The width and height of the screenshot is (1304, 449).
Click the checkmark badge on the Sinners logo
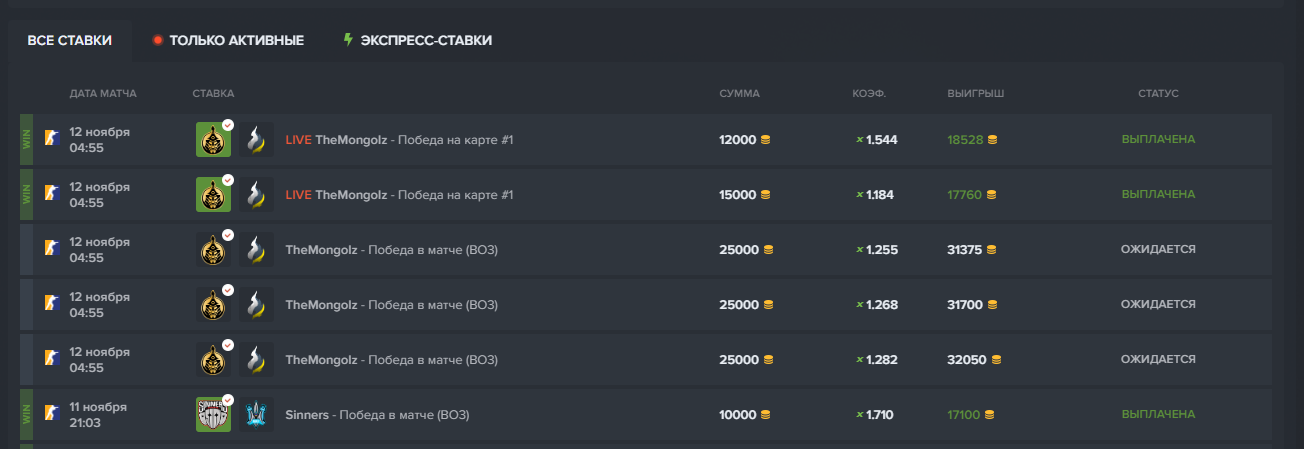coord(228,401)
